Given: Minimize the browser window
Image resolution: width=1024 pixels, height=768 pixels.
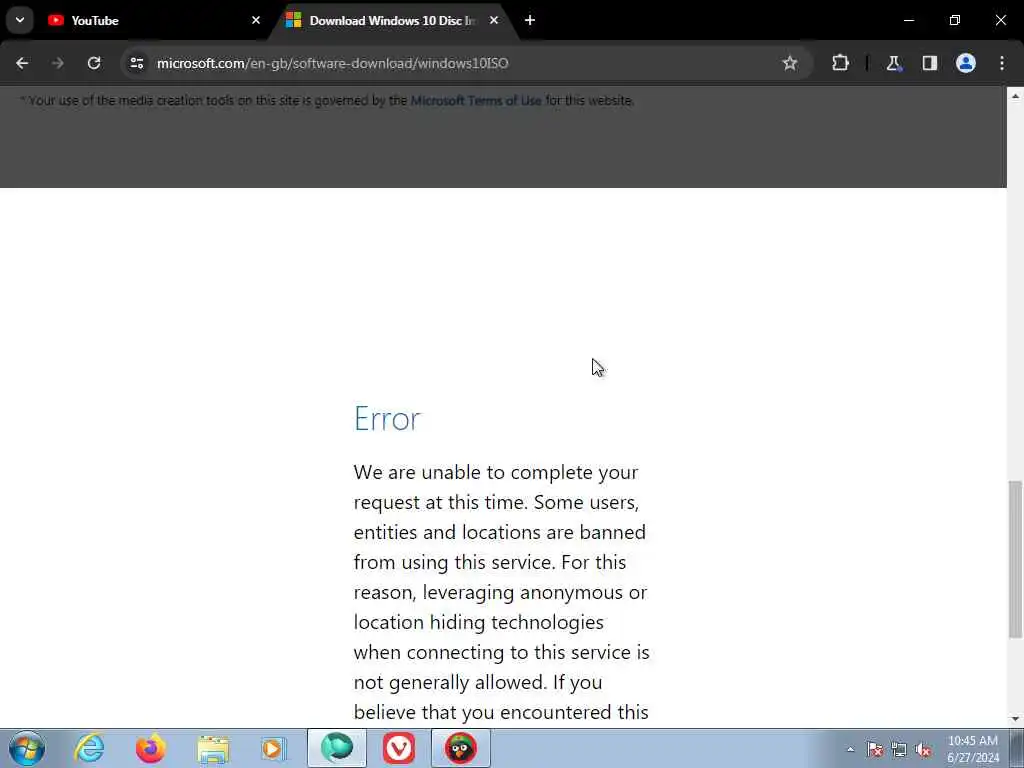Looking at the screenshot, I should [x=908, y=20].
